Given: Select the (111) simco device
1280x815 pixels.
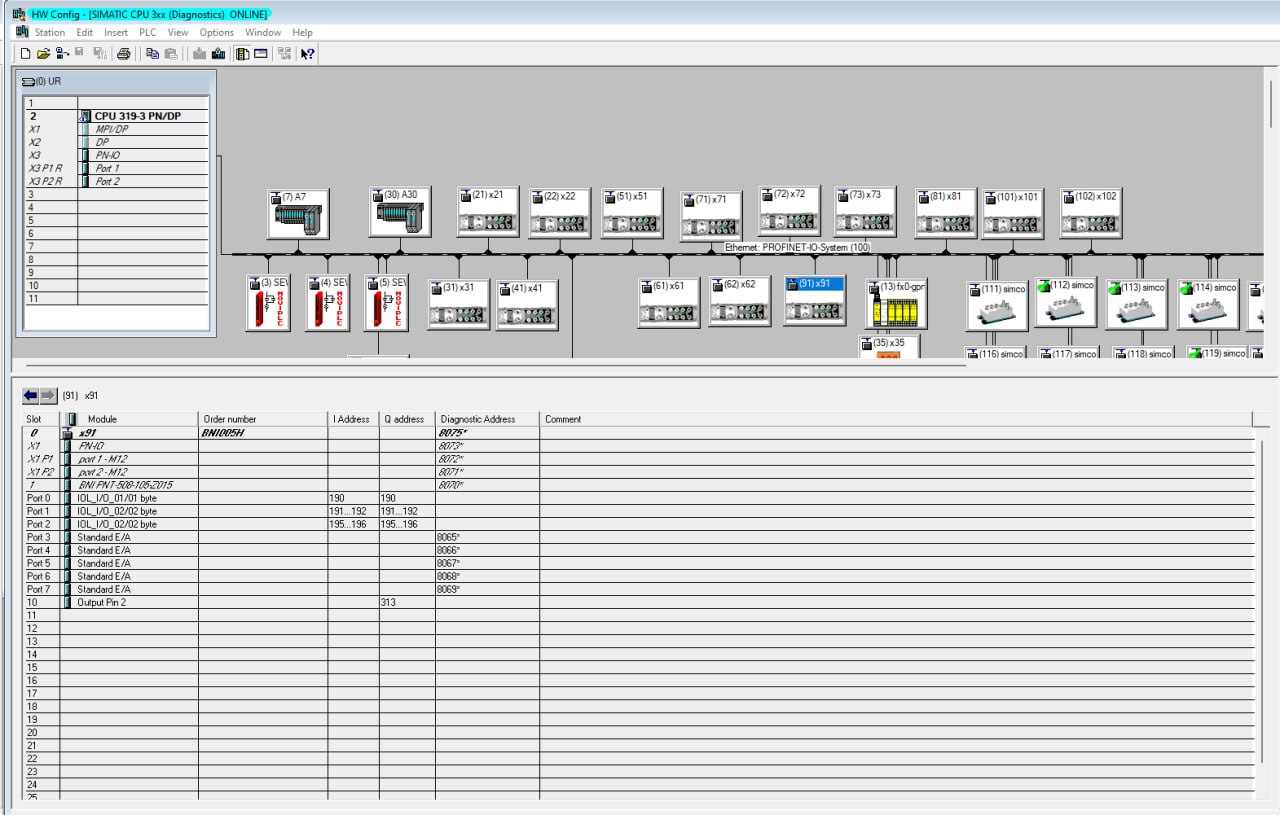Looking at the screenshot, I should click(x=997, y=305).
